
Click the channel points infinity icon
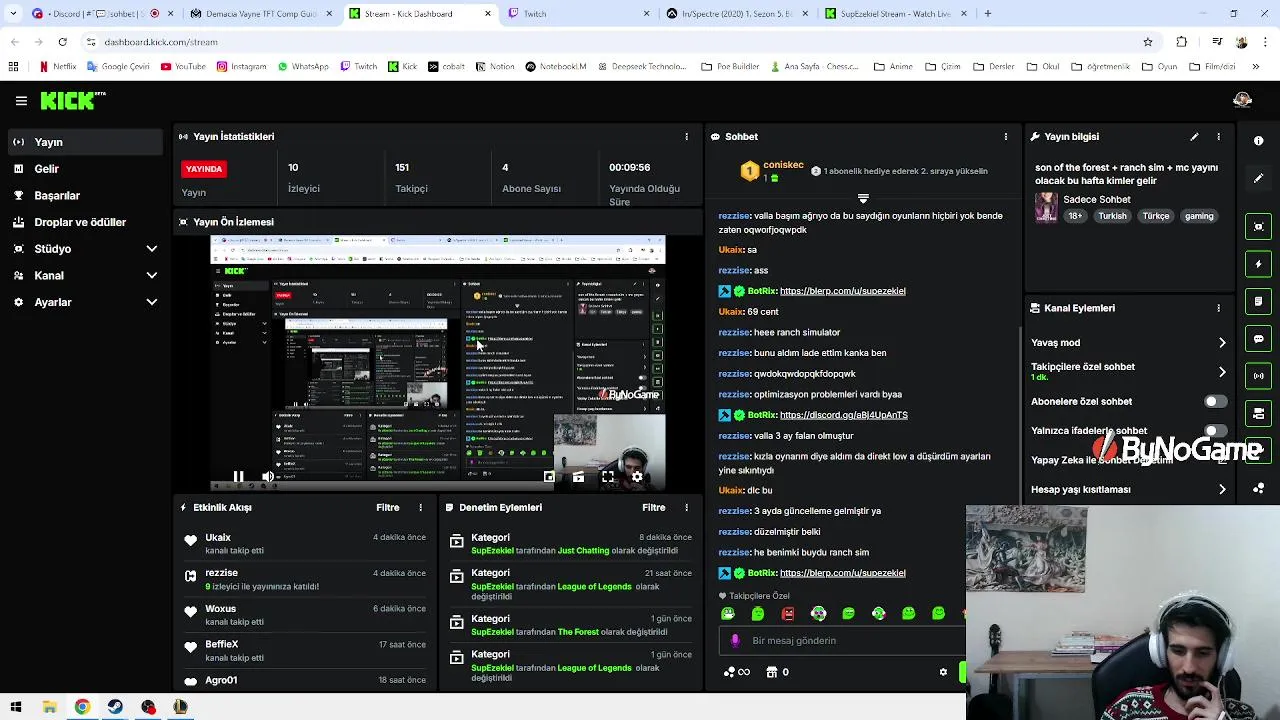(x=737, y=672)
